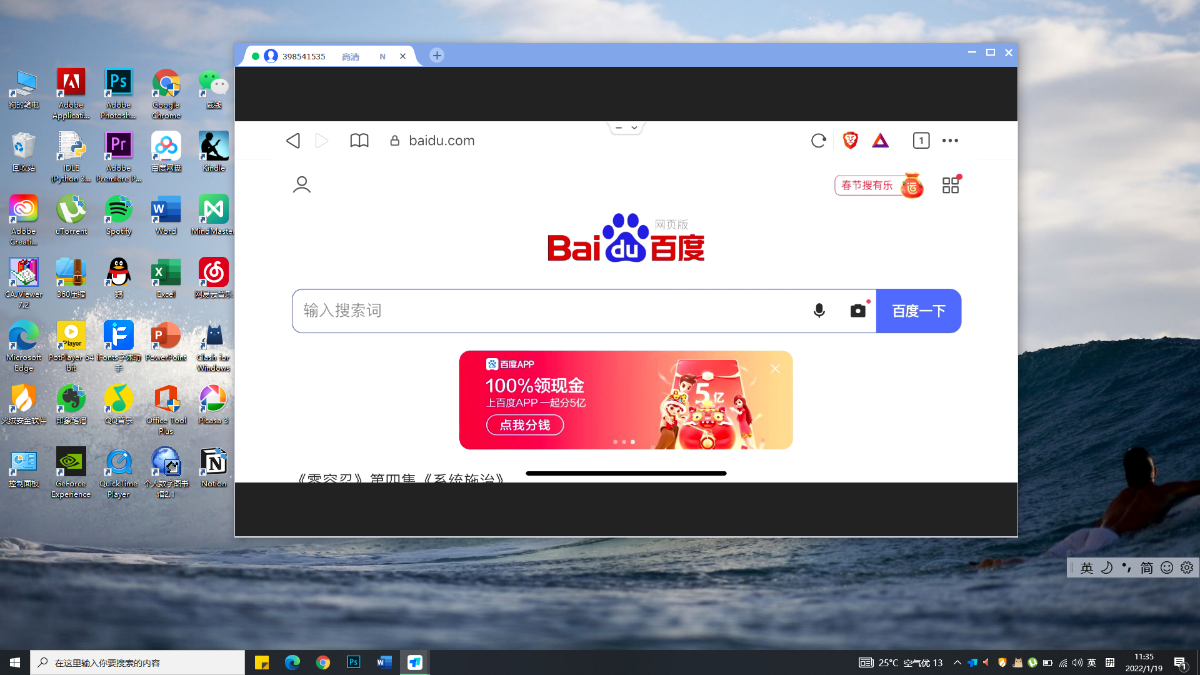Open the Windows Start button
Screen dimensions: 1200x675
click(x=15, y=662)
